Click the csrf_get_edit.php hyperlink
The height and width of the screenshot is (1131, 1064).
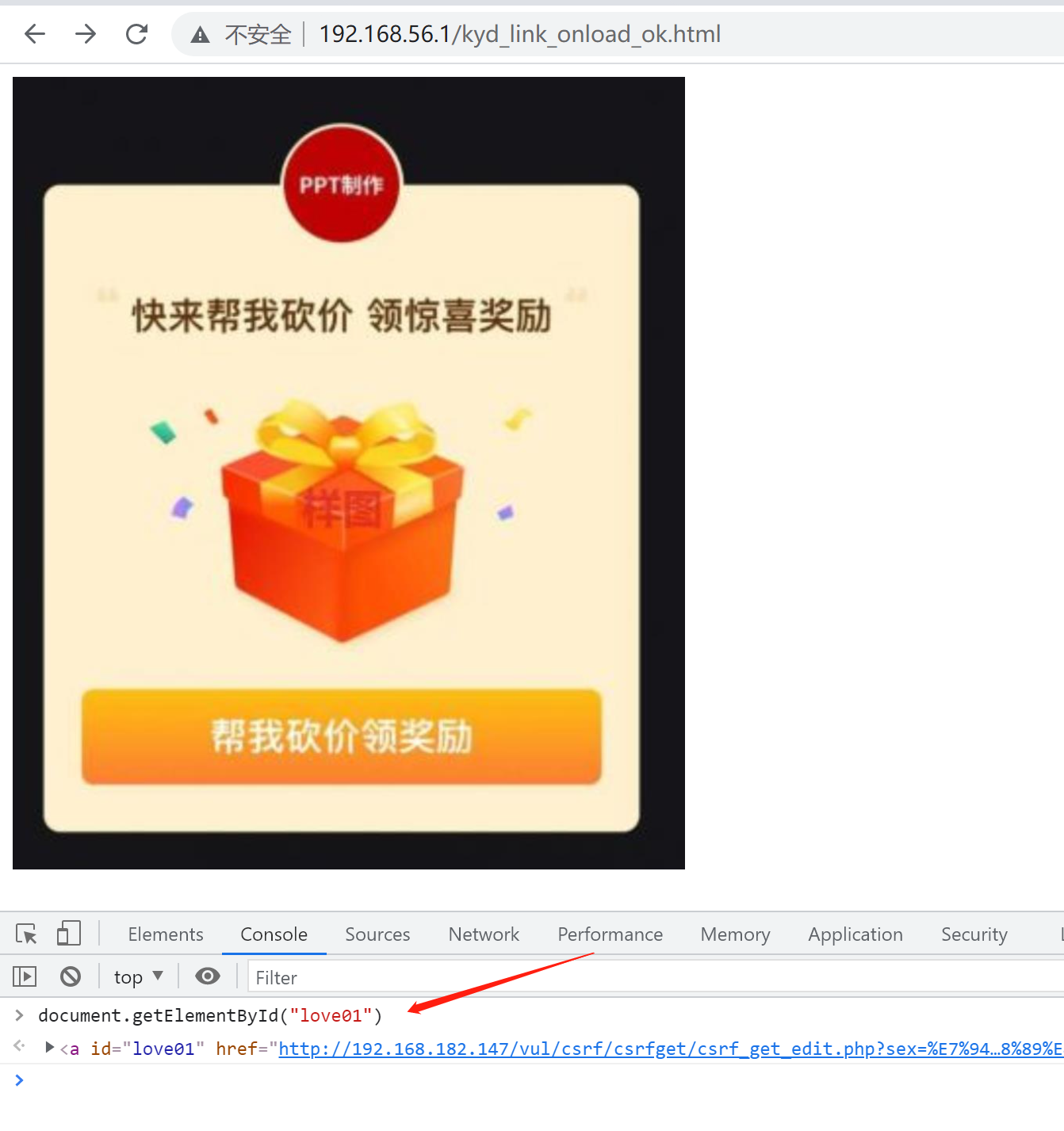pos(555,1048)
